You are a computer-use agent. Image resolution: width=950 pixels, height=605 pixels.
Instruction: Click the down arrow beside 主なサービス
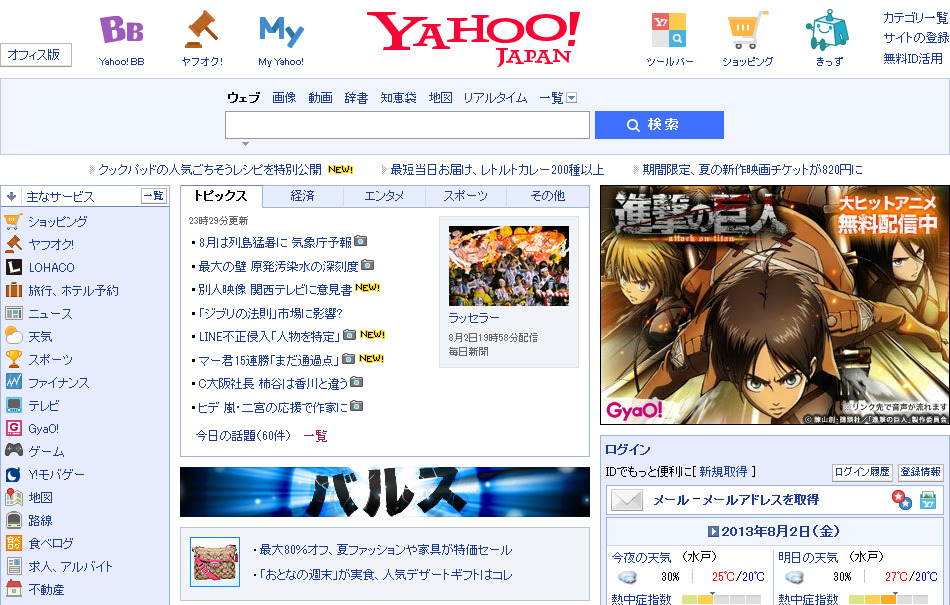pos(12,196)
